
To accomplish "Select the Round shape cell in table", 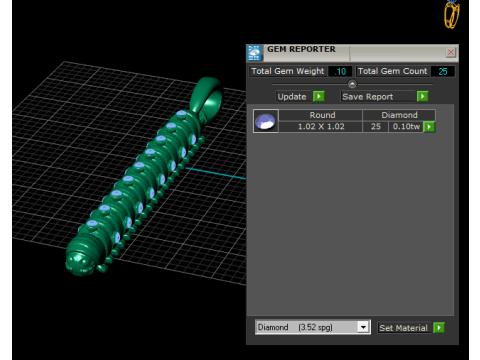I will click(x=321, y=115).
